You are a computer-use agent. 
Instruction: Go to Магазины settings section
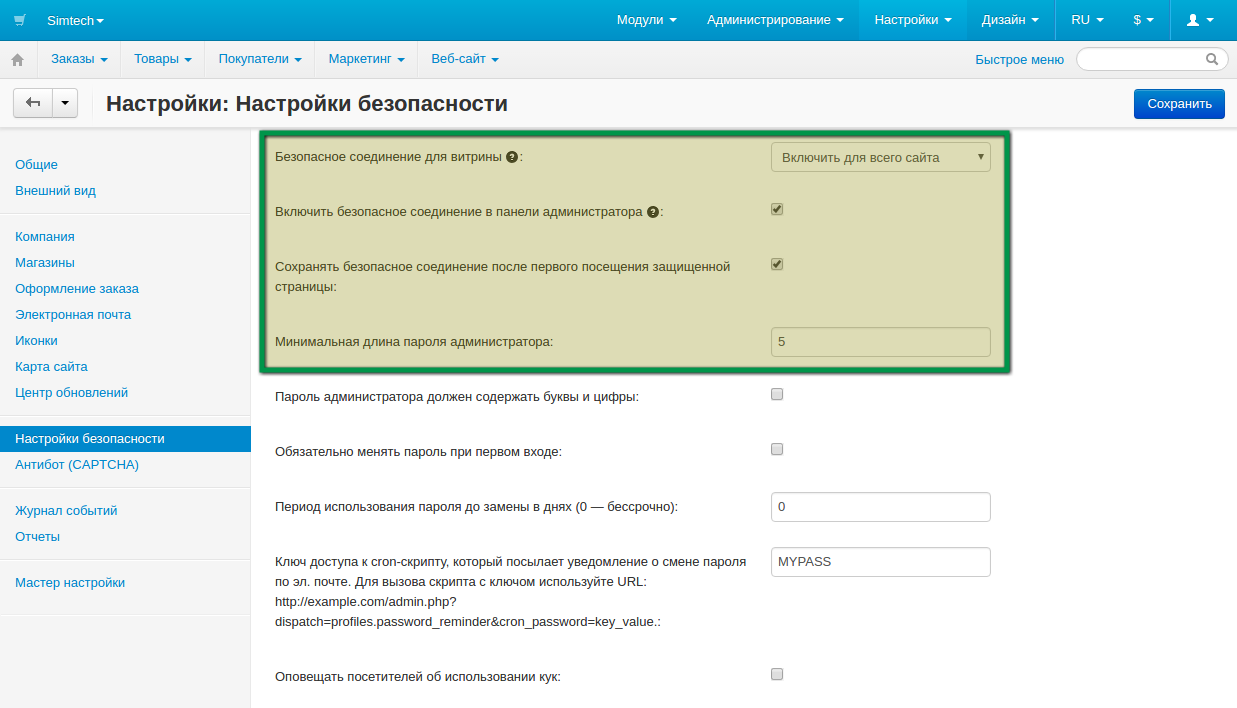tap(45, 262)
